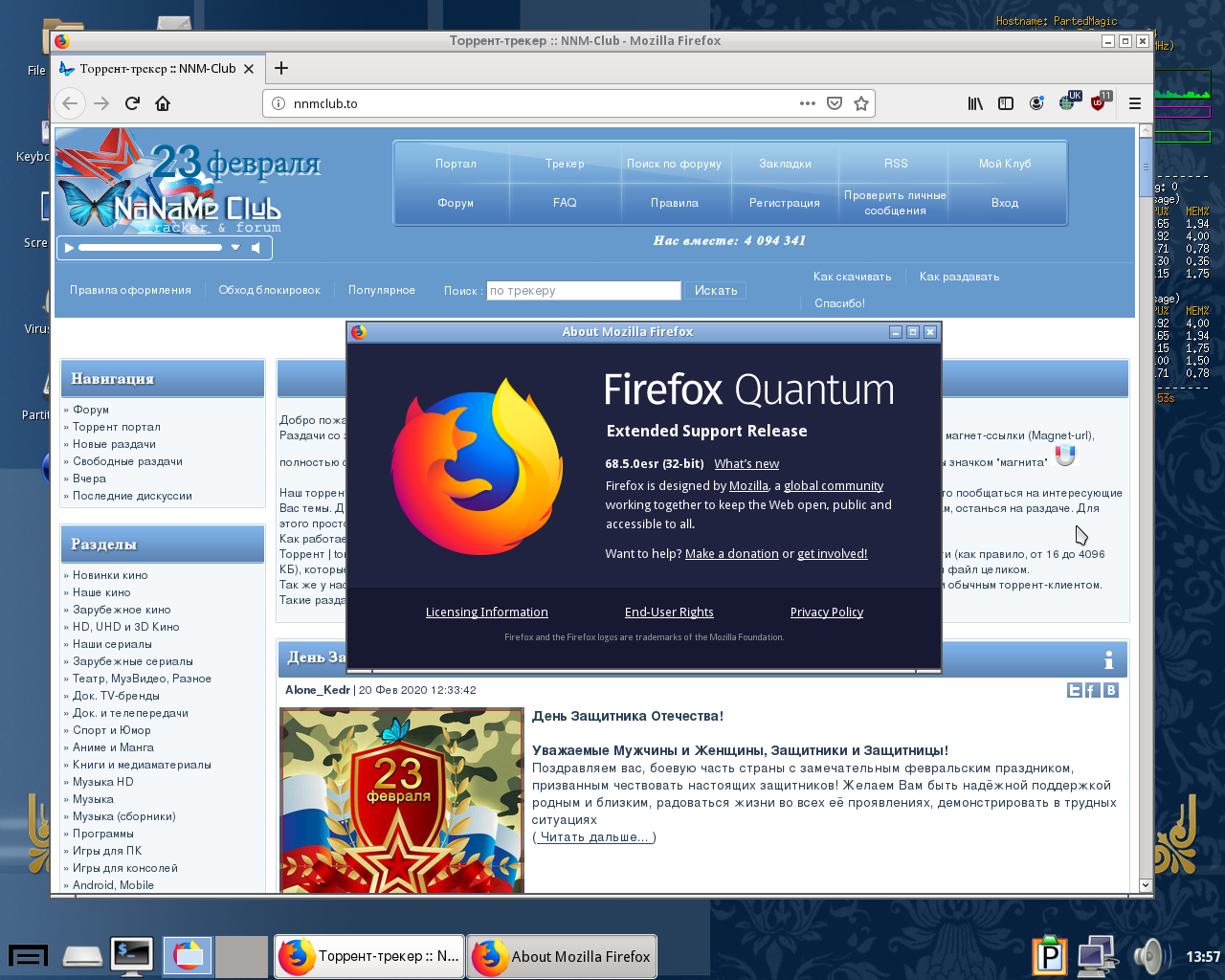Go to the browser home page

(163, 103)
